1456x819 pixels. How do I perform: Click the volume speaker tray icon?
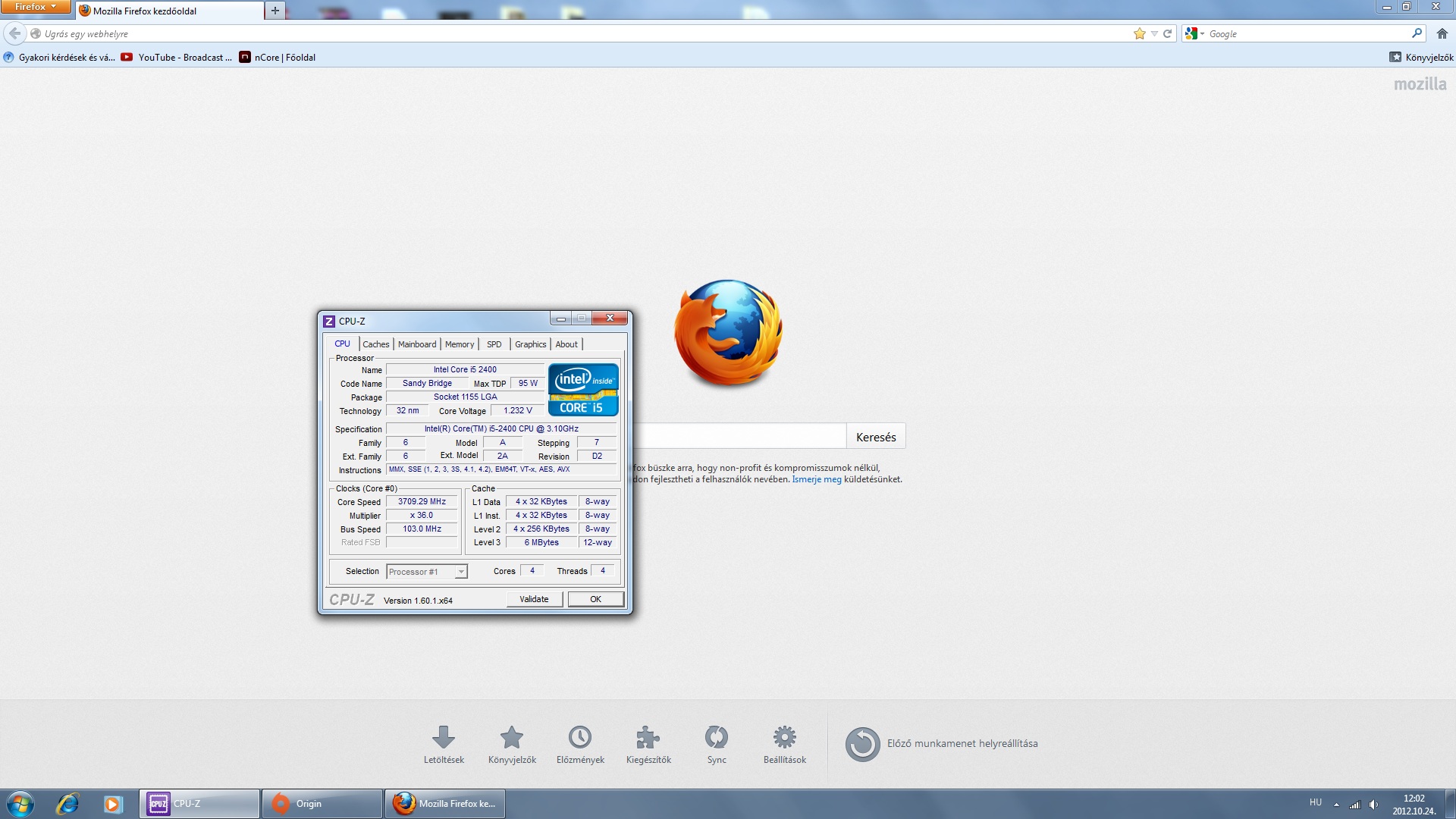[x=1373, y=805]
